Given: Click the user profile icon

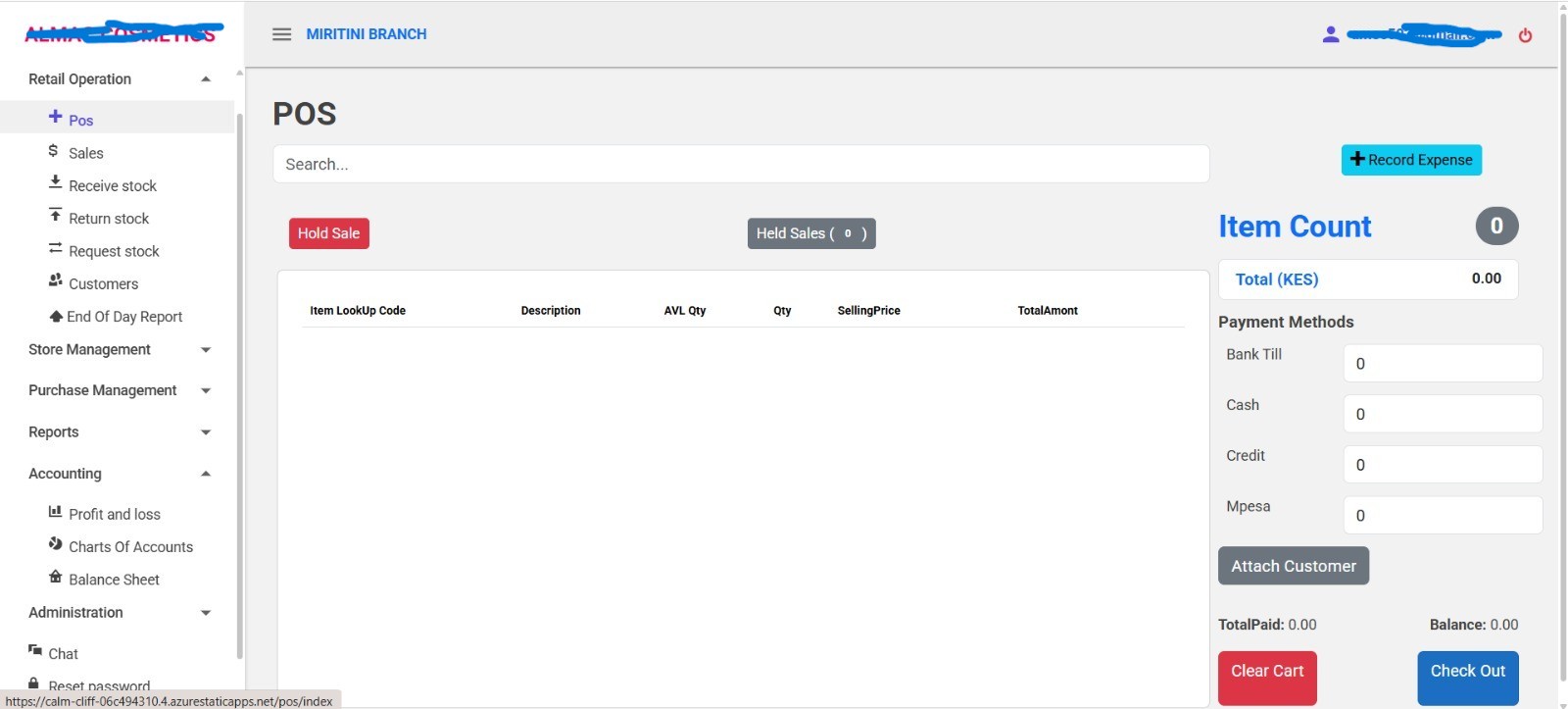Looking at the screenshot, I should tap(1330, 34).
